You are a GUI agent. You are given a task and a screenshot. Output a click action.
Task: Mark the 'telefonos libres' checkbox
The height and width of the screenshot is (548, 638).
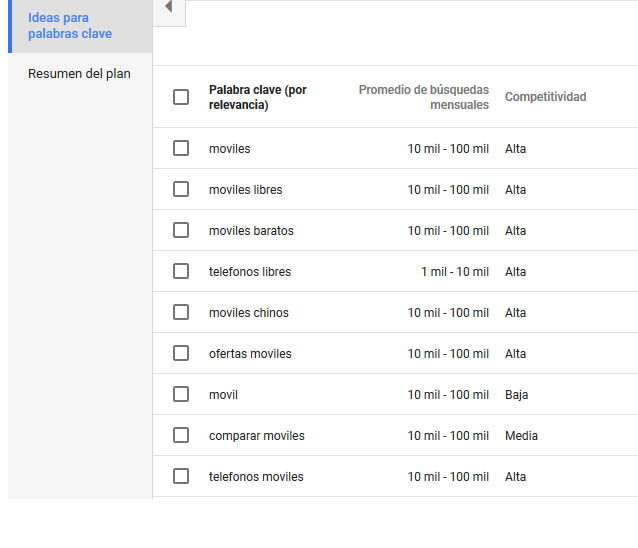[x=181, y=271]
